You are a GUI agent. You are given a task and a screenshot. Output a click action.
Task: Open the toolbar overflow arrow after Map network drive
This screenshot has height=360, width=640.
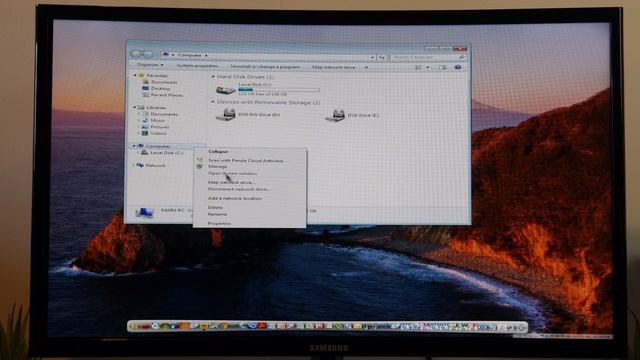(366, 67)
